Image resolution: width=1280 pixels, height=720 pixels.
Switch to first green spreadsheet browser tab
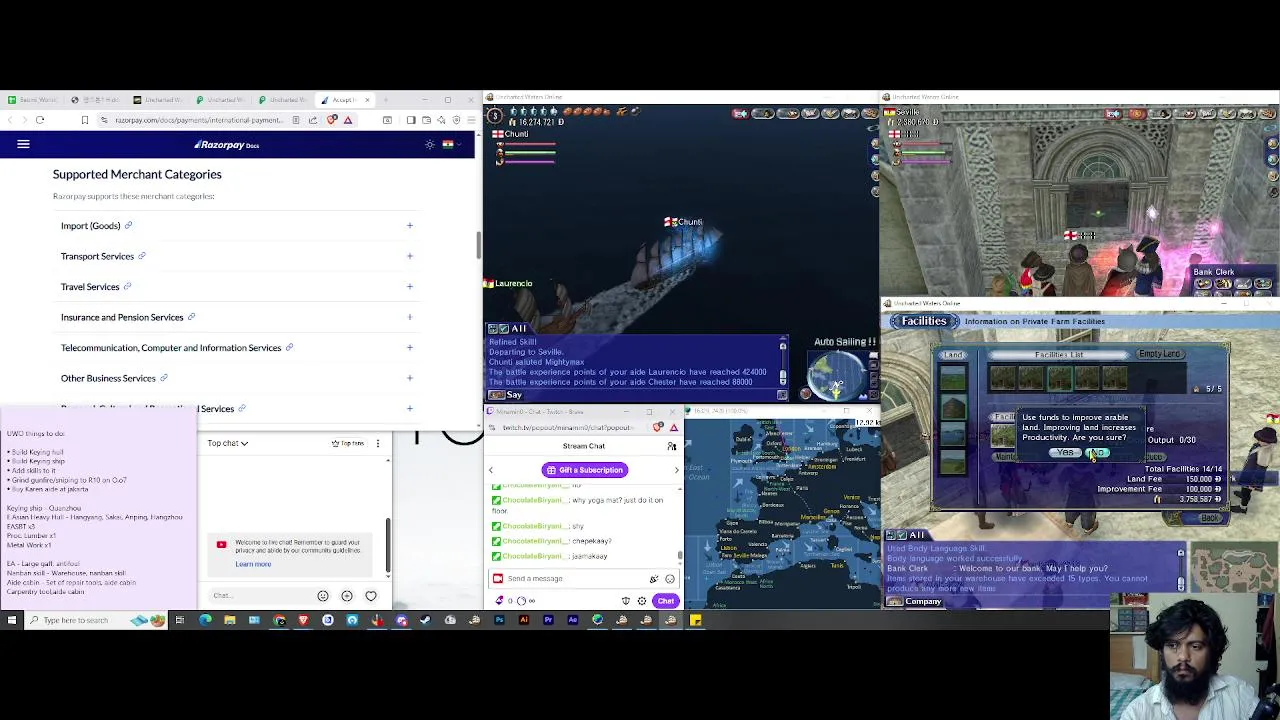point(34,100)
